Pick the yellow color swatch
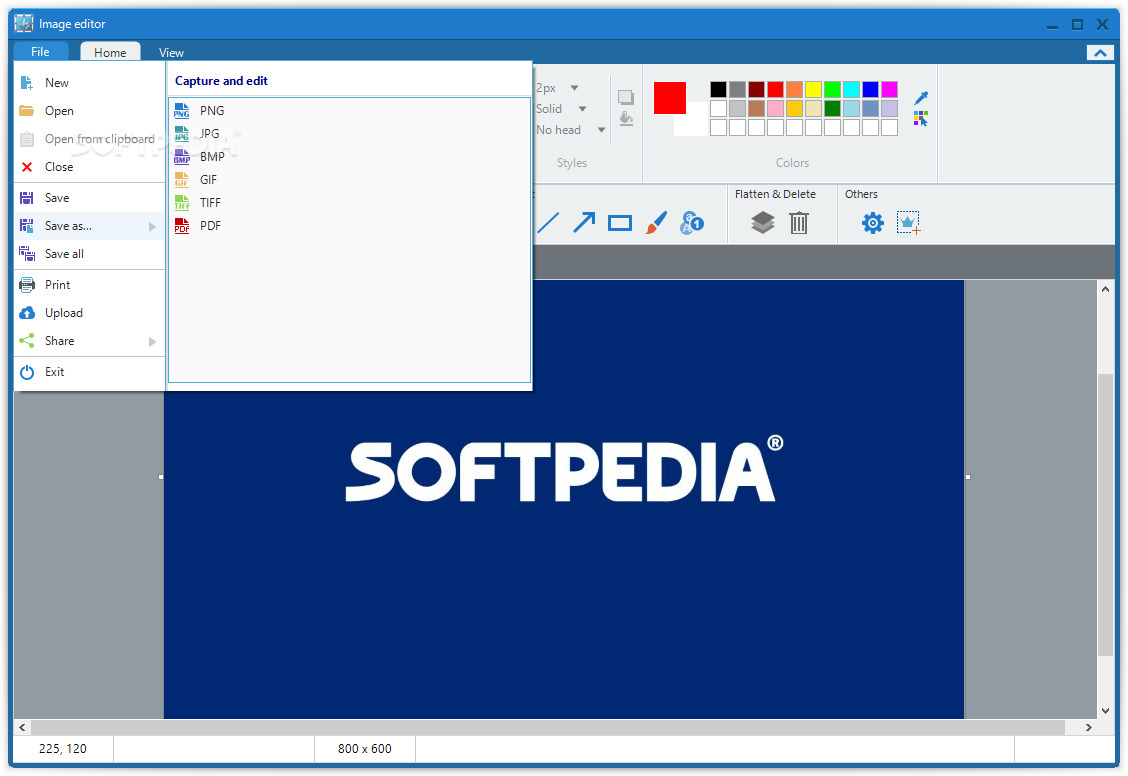 (x=813, y=89)
